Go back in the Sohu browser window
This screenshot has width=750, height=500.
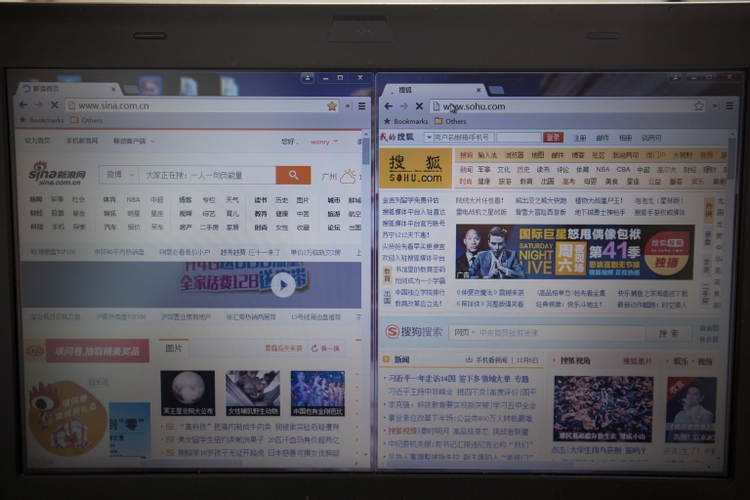point(388,106)
